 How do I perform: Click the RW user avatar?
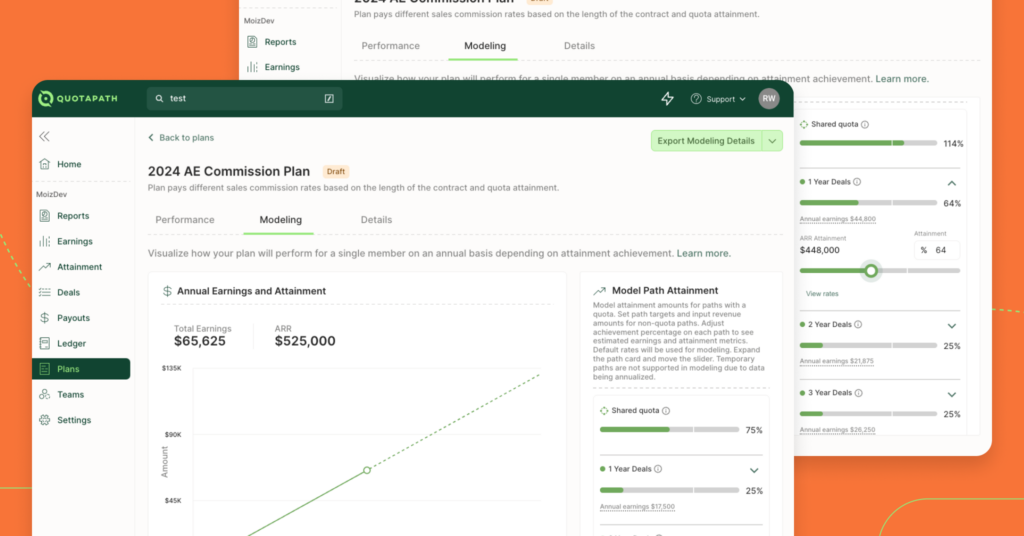(x=768, y=98)
